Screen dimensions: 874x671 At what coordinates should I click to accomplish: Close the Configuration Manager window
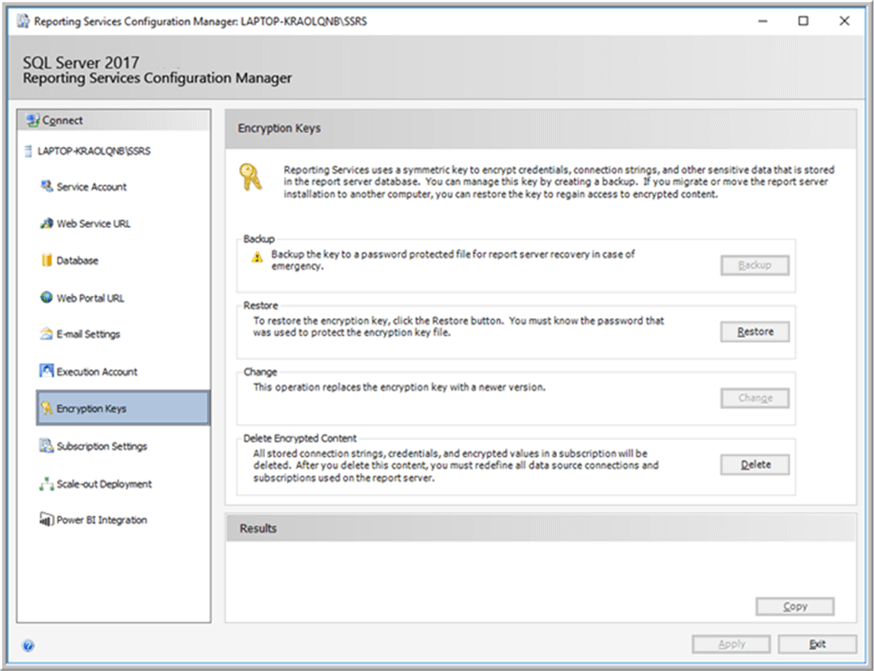tap(844, 21)
